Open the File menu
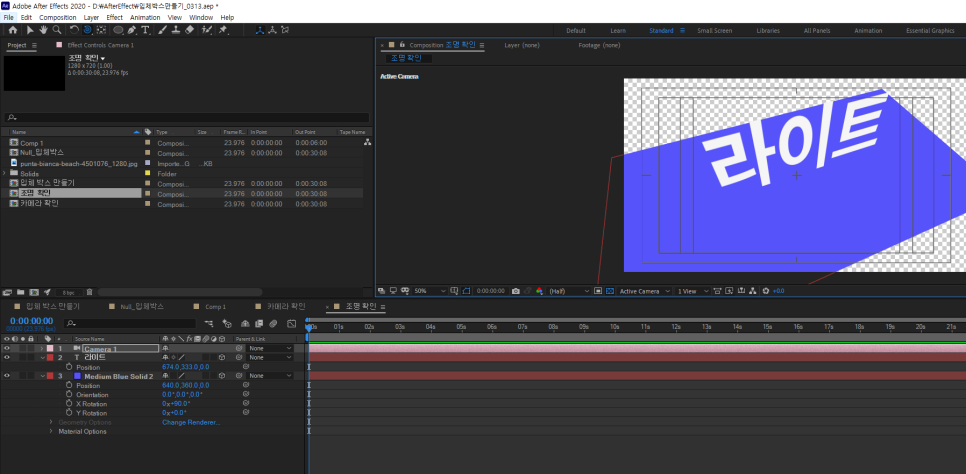Image resolution: width=966 pixels, height=474 pixels. (9, 17)
